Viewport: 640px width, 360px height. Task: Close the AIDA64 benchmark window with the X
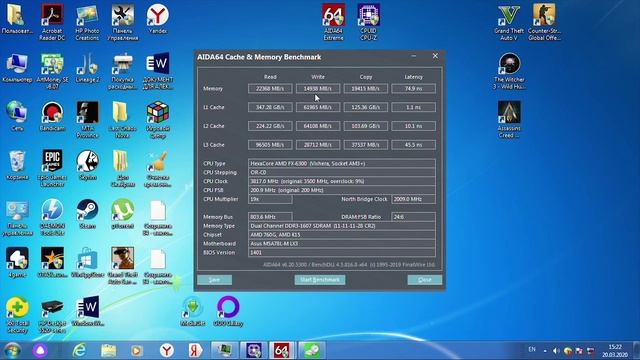(435, 56)
